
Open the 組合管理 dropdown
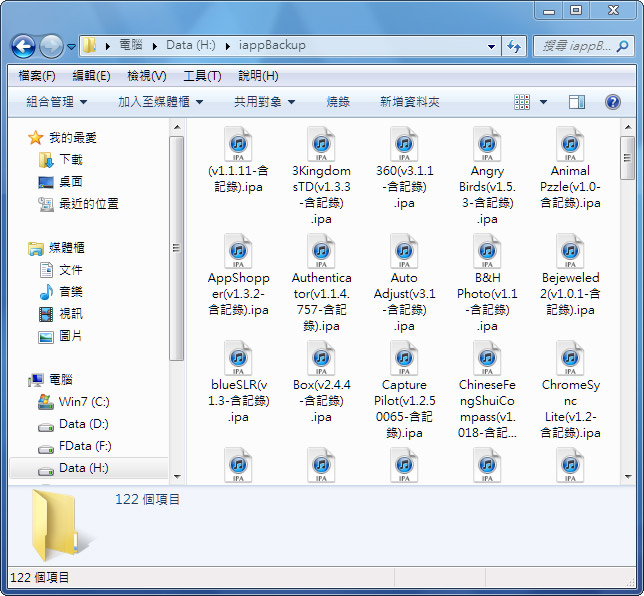coord(56,101)
